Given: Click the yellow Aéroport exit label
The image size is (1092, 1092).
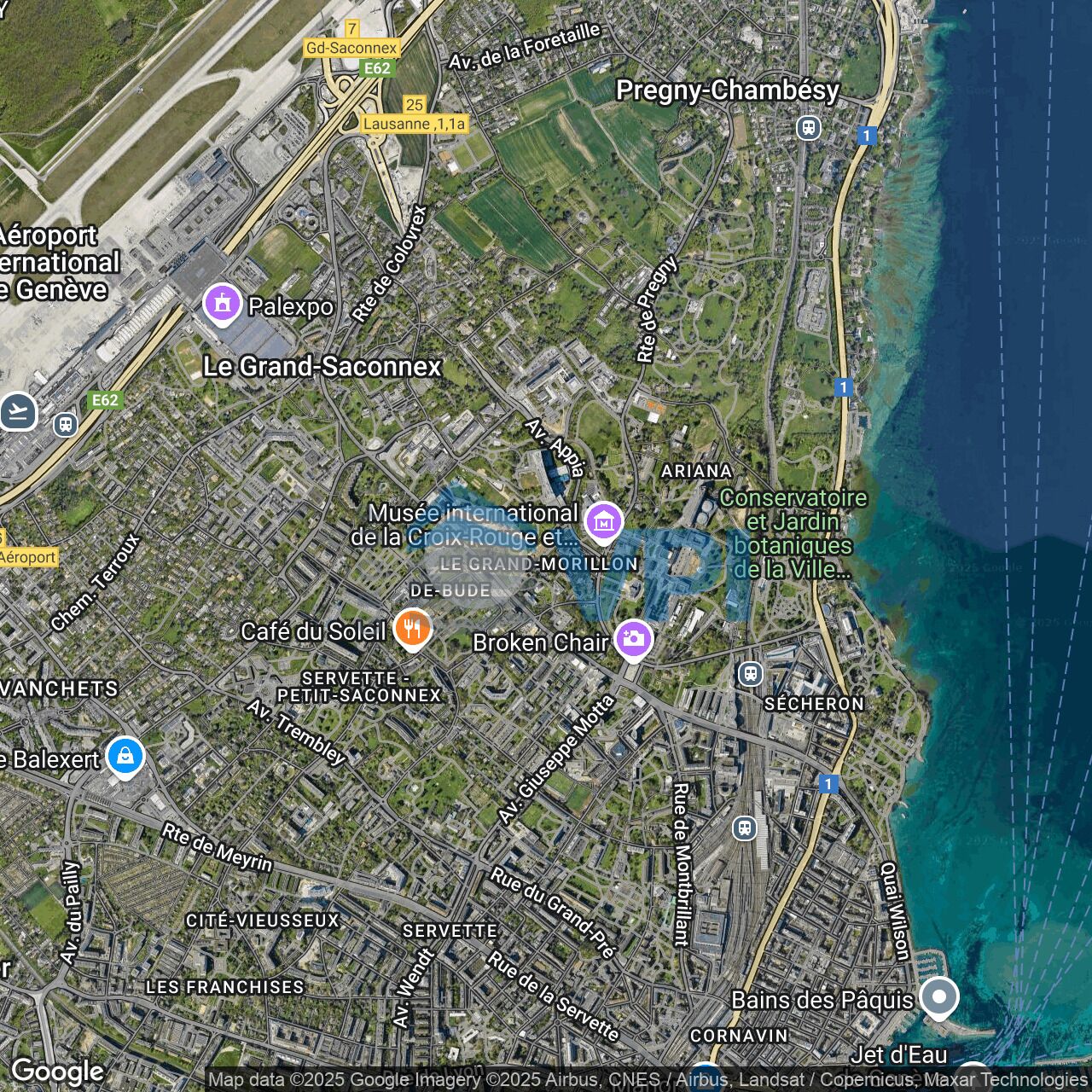Looking at the screenshot, I should 28,557.
